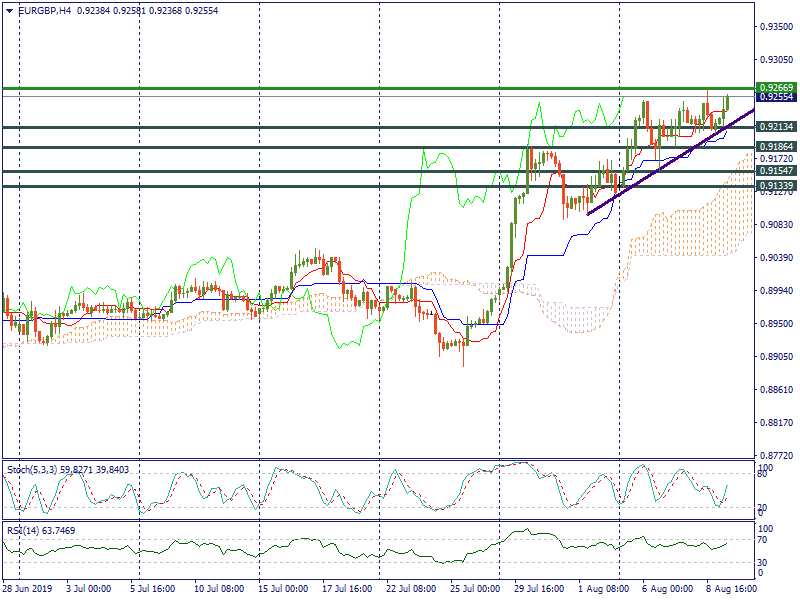
Task: Click the Stoch(5,3,3) indicator label
Action: (x=33, y=468)
